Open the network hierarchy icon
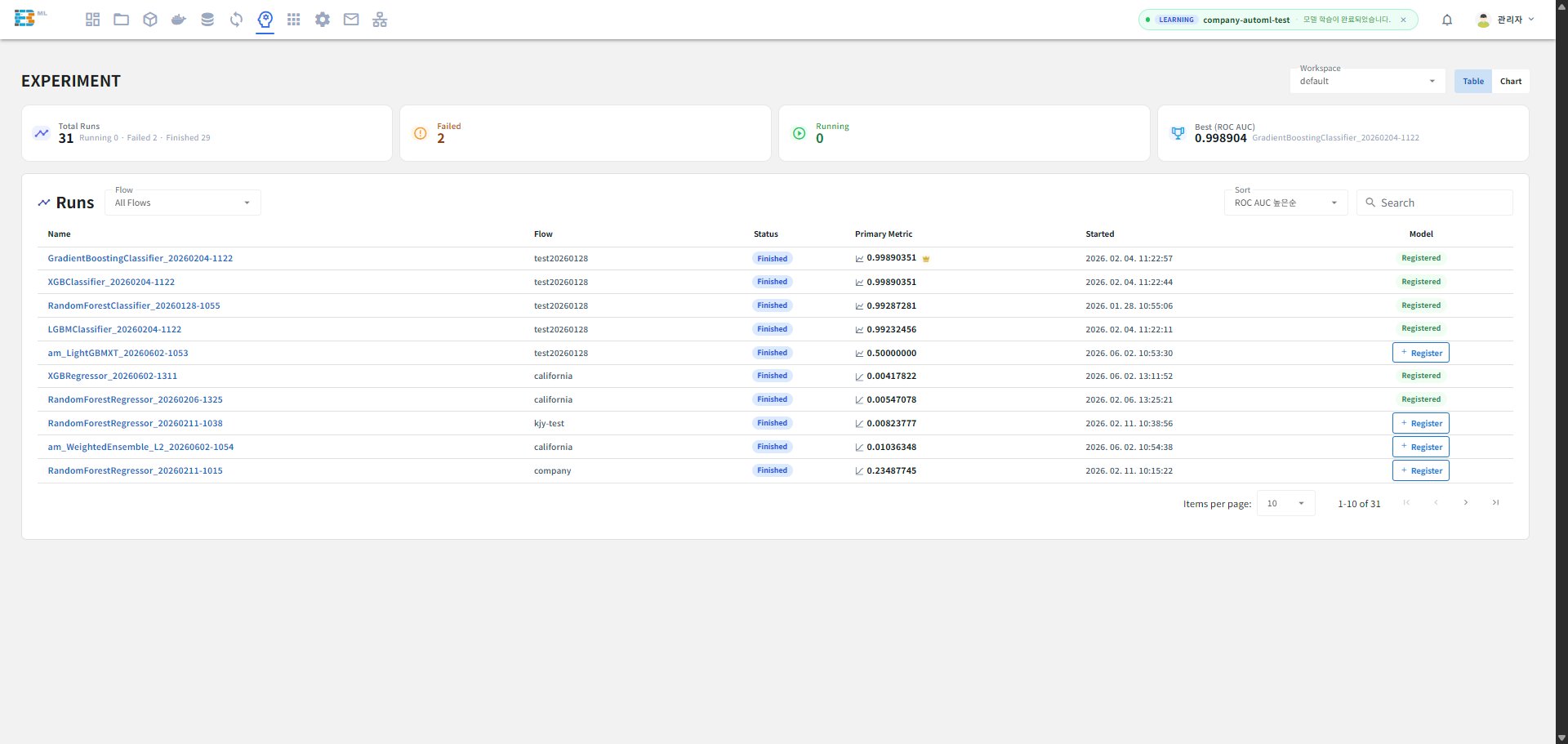The height and width of the screenshot is (744, 1568). coord(380,20)
